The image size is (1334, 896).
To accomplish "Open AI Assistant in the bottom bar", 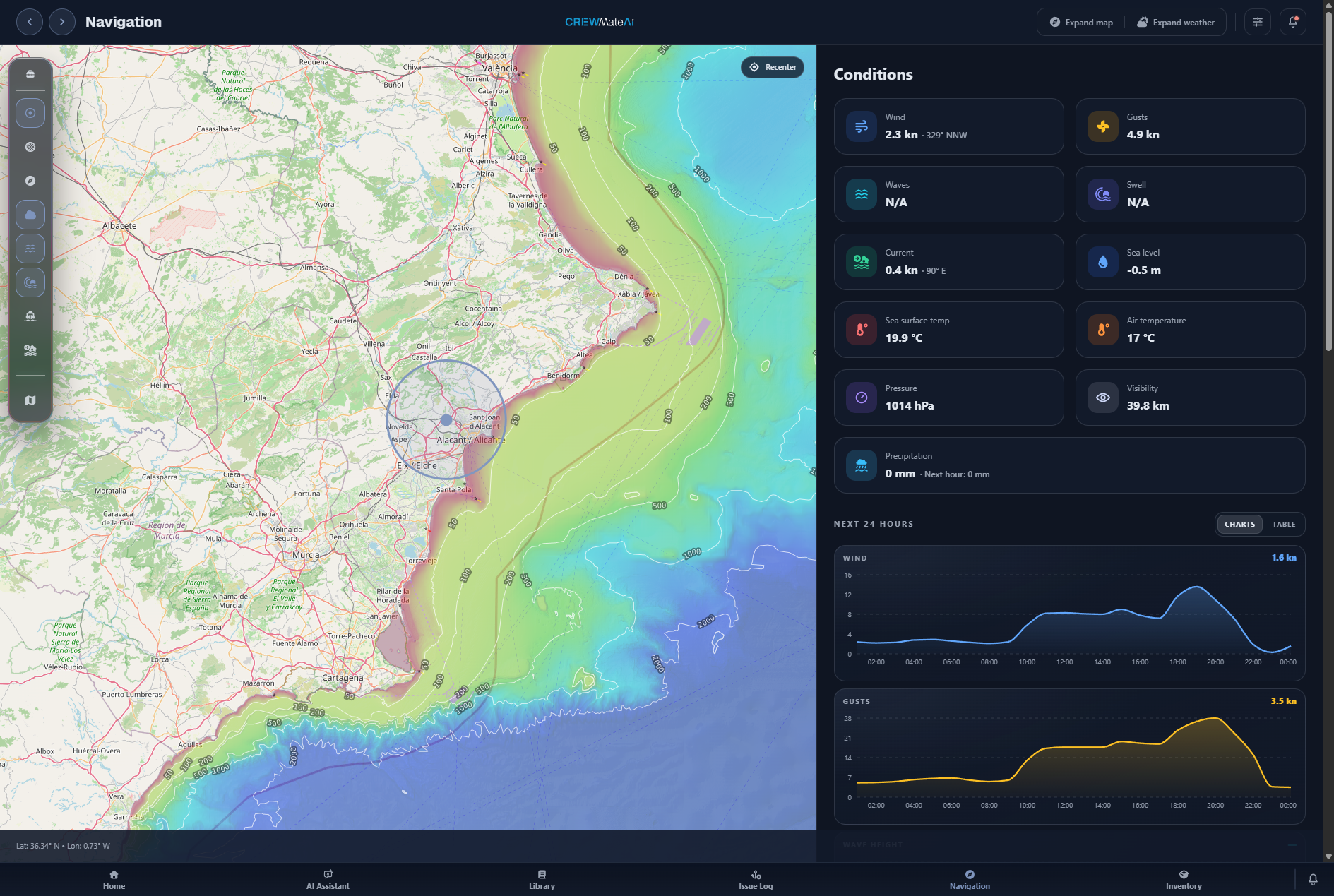I will pyautogui.click(x=328, y=880).
